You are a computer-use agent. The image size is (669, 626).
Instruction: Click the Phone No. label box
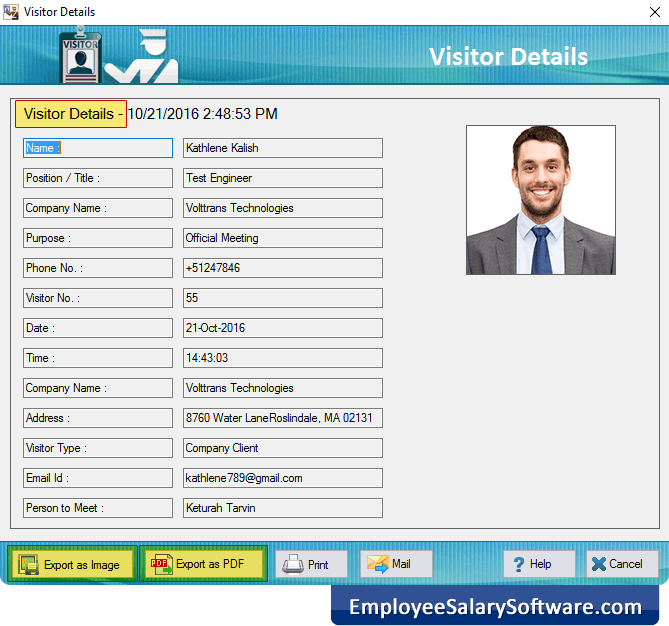(x=98, y=268)
